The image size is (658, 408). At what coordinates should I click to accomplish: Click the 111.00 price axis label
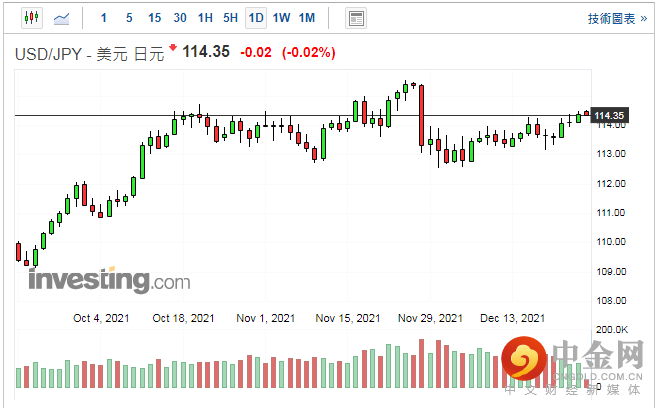point(611,213)
